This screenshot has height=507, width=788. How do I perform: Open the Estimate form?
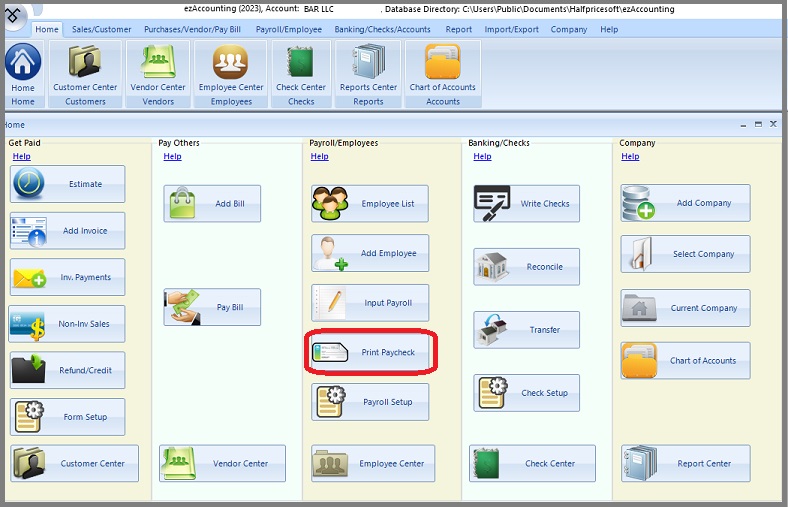click(x=68, y=184)
